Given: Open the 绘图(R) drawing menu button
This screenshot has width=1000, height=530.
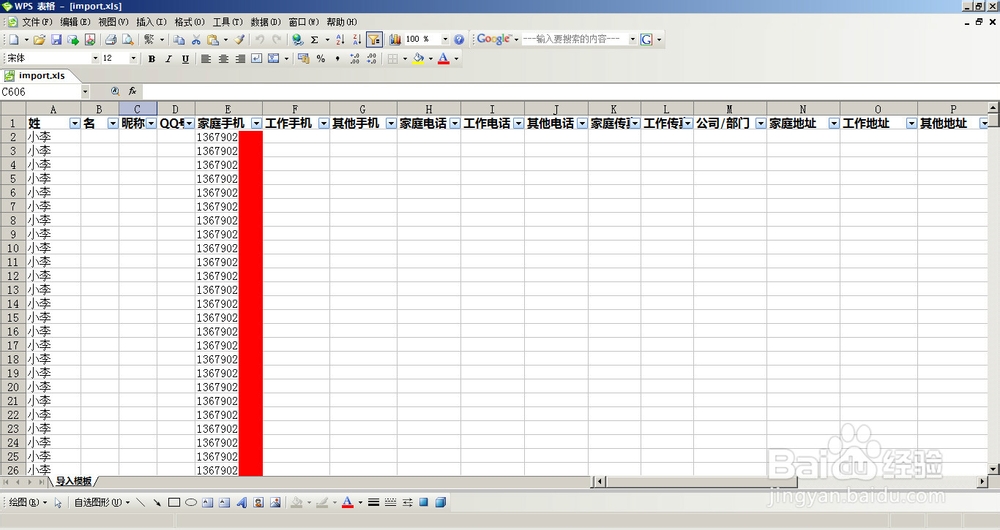Looking at the screenshot, I should click(x=27, y=503).
